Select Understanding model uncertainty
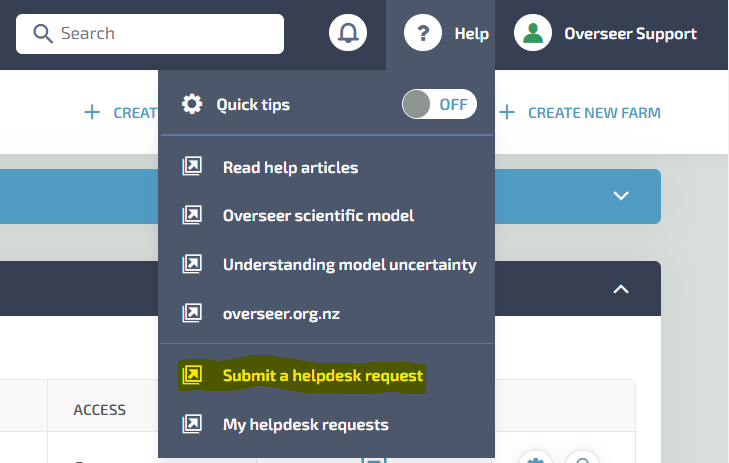 pos(350,265)
